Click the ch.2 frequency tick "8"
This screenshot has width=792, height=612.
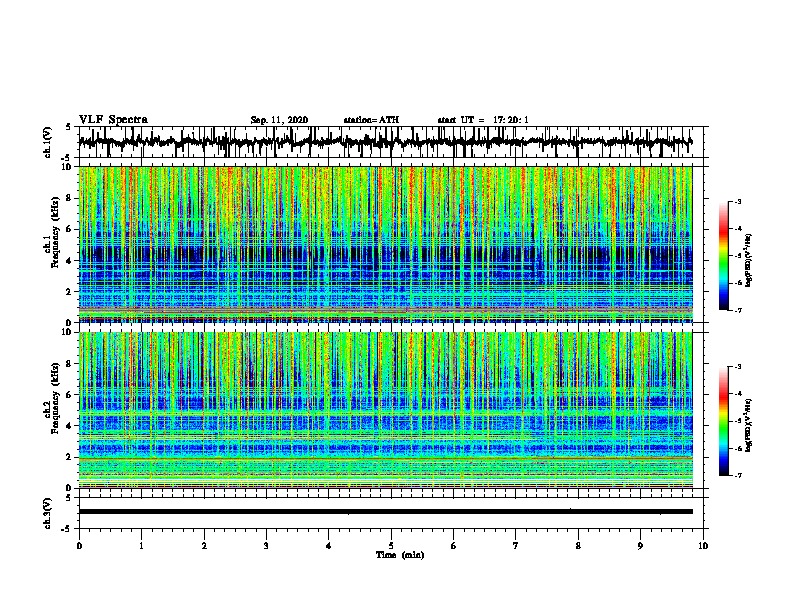[69, 364]
